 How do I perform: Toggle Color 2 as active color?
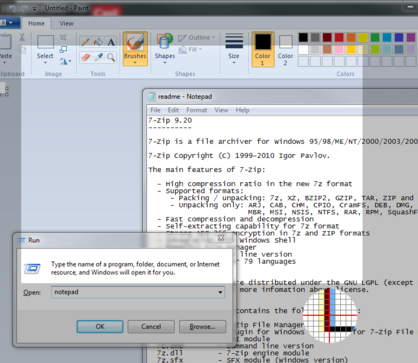coord(286,49)
